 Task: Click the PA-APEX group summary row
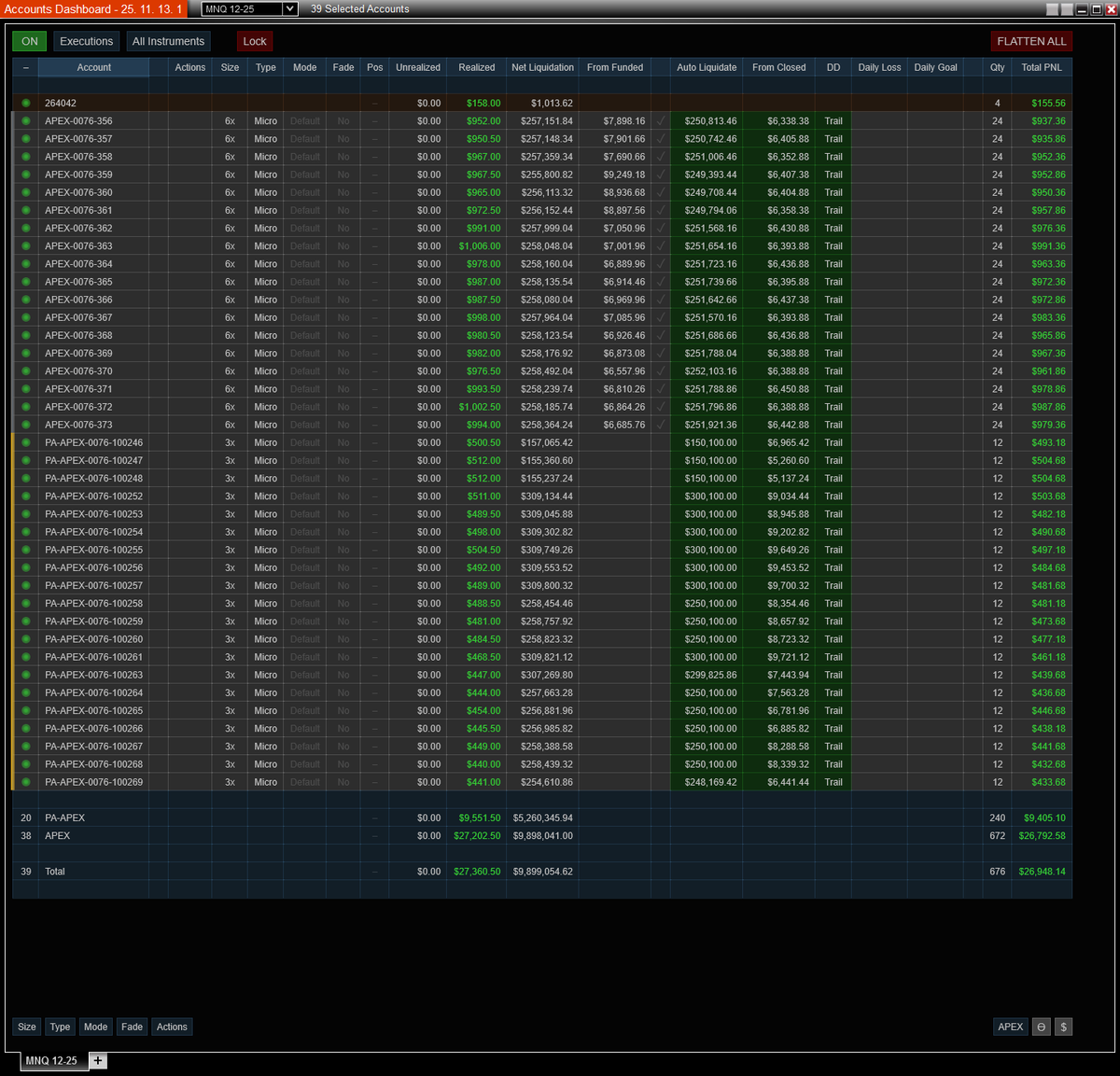541,817
